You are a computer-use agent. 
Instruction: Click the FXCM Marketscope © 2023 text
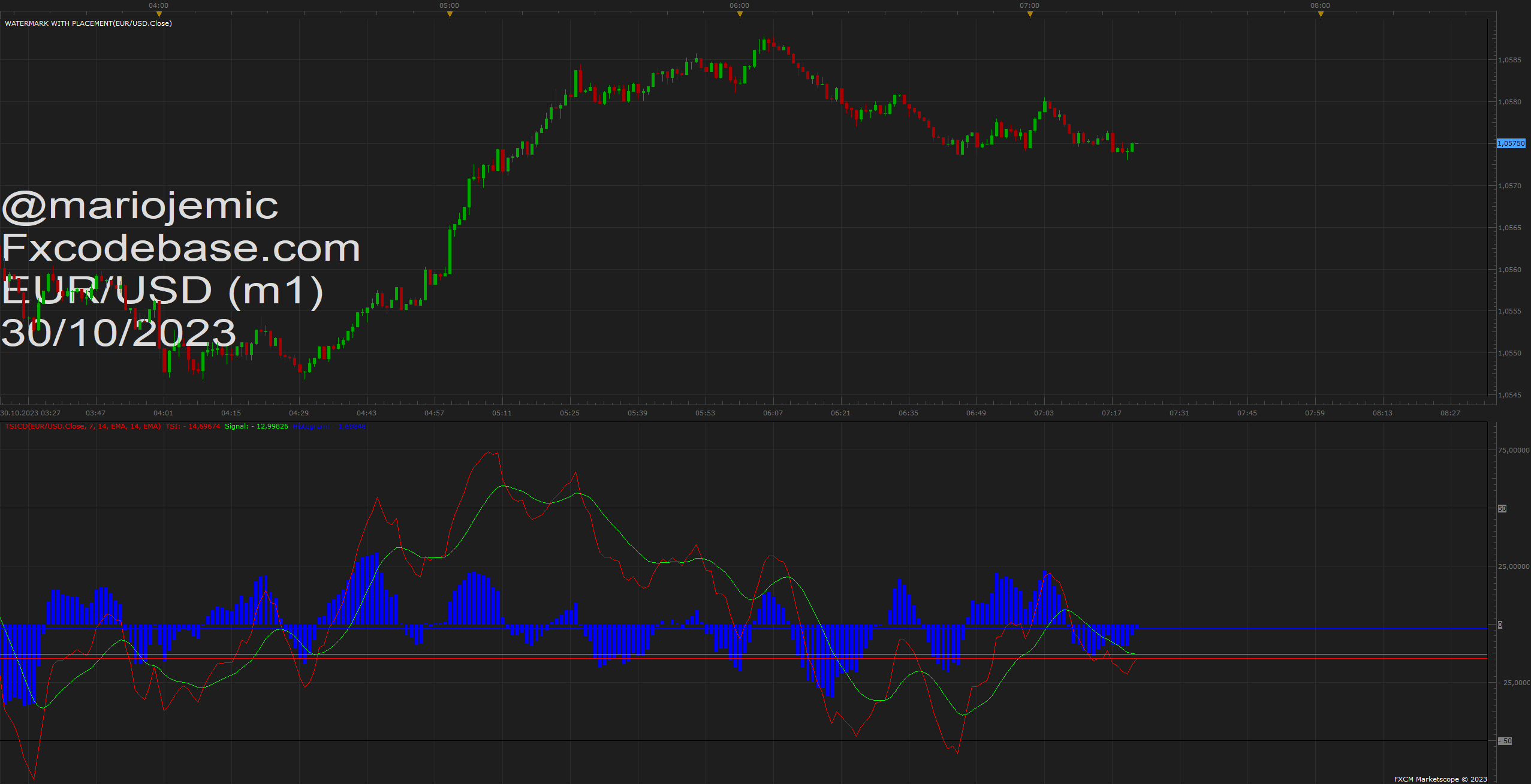pos(1440,779)
